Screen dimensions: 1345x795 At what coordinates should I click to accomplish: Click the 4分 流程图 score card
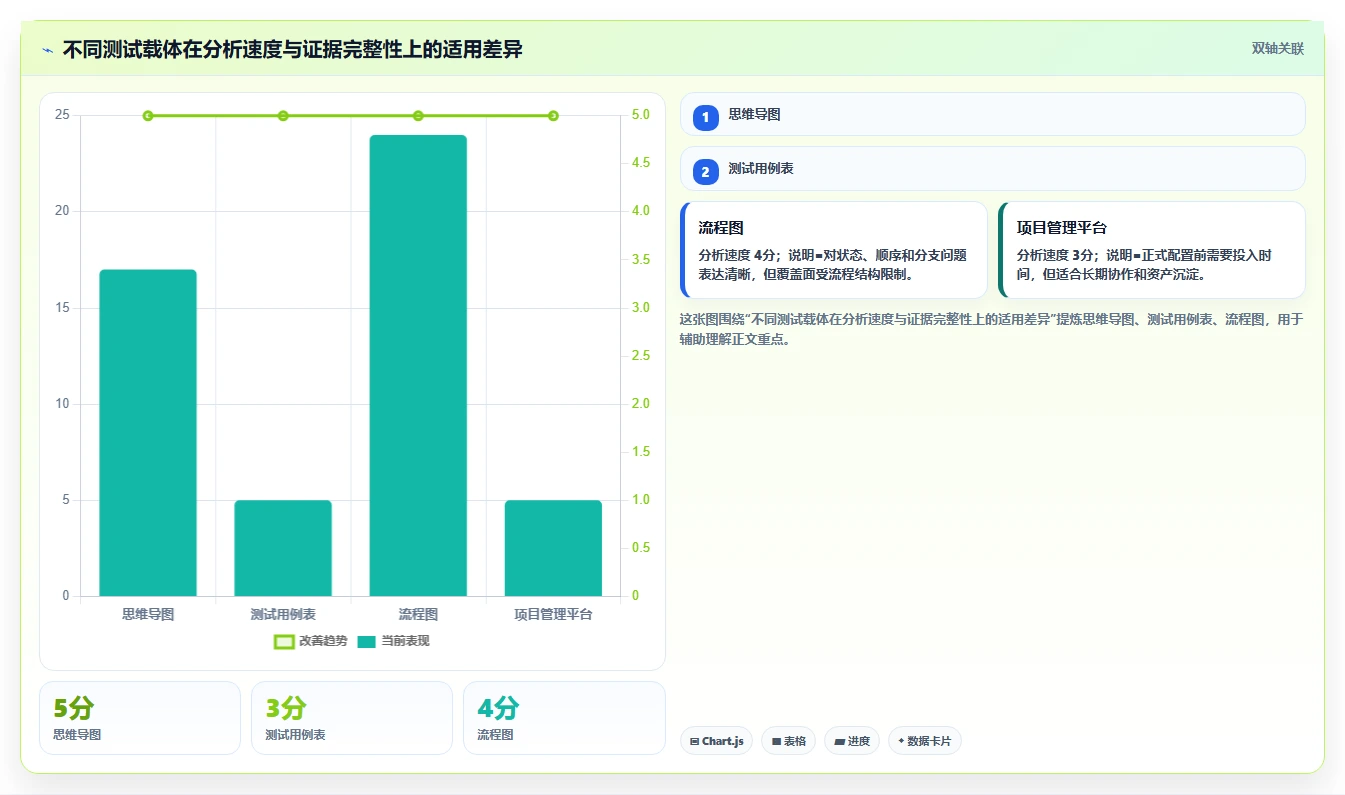click(x=564, y=718)
